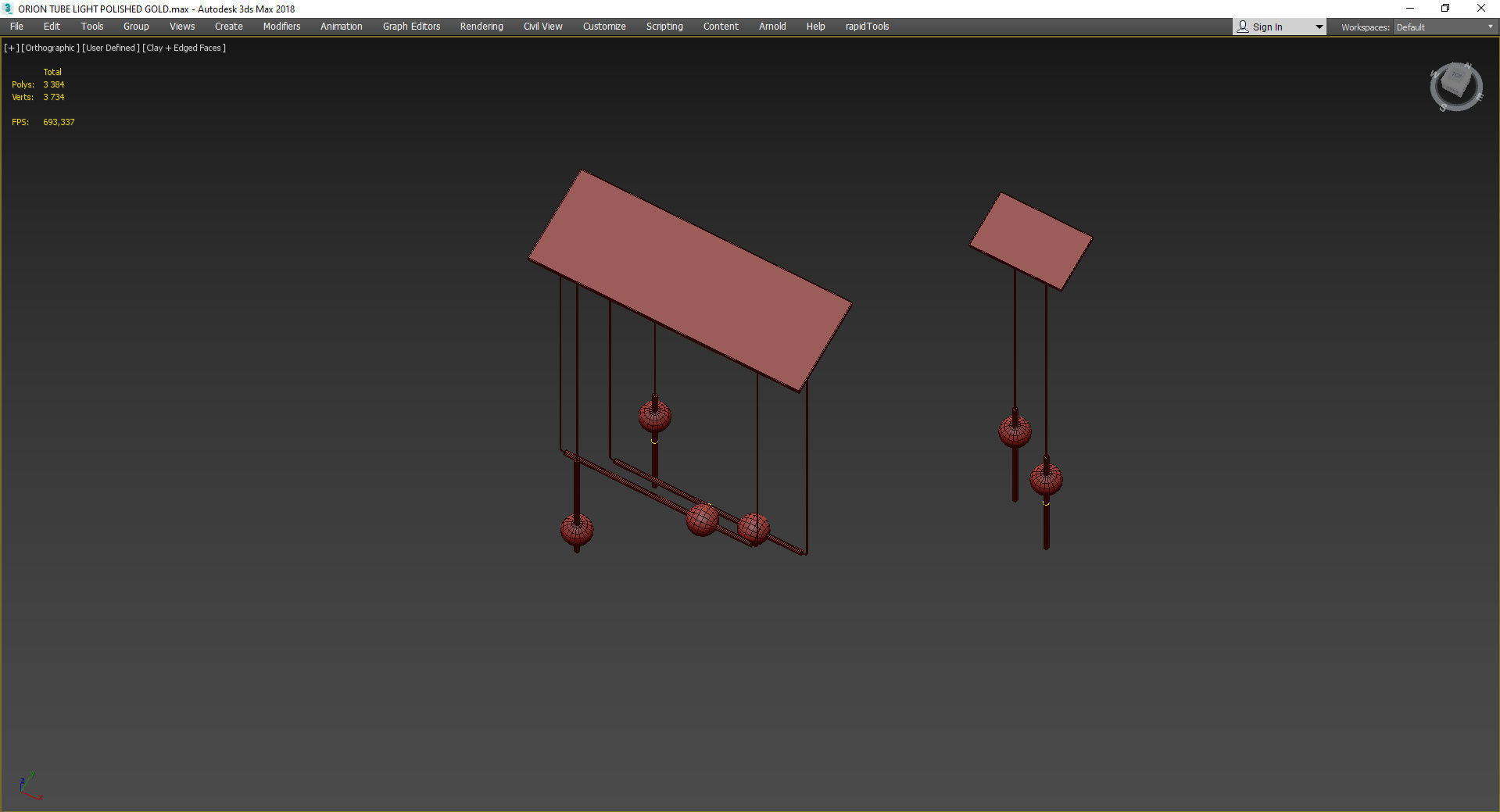Click the viewport [+] general menu label

coord(12,48)
